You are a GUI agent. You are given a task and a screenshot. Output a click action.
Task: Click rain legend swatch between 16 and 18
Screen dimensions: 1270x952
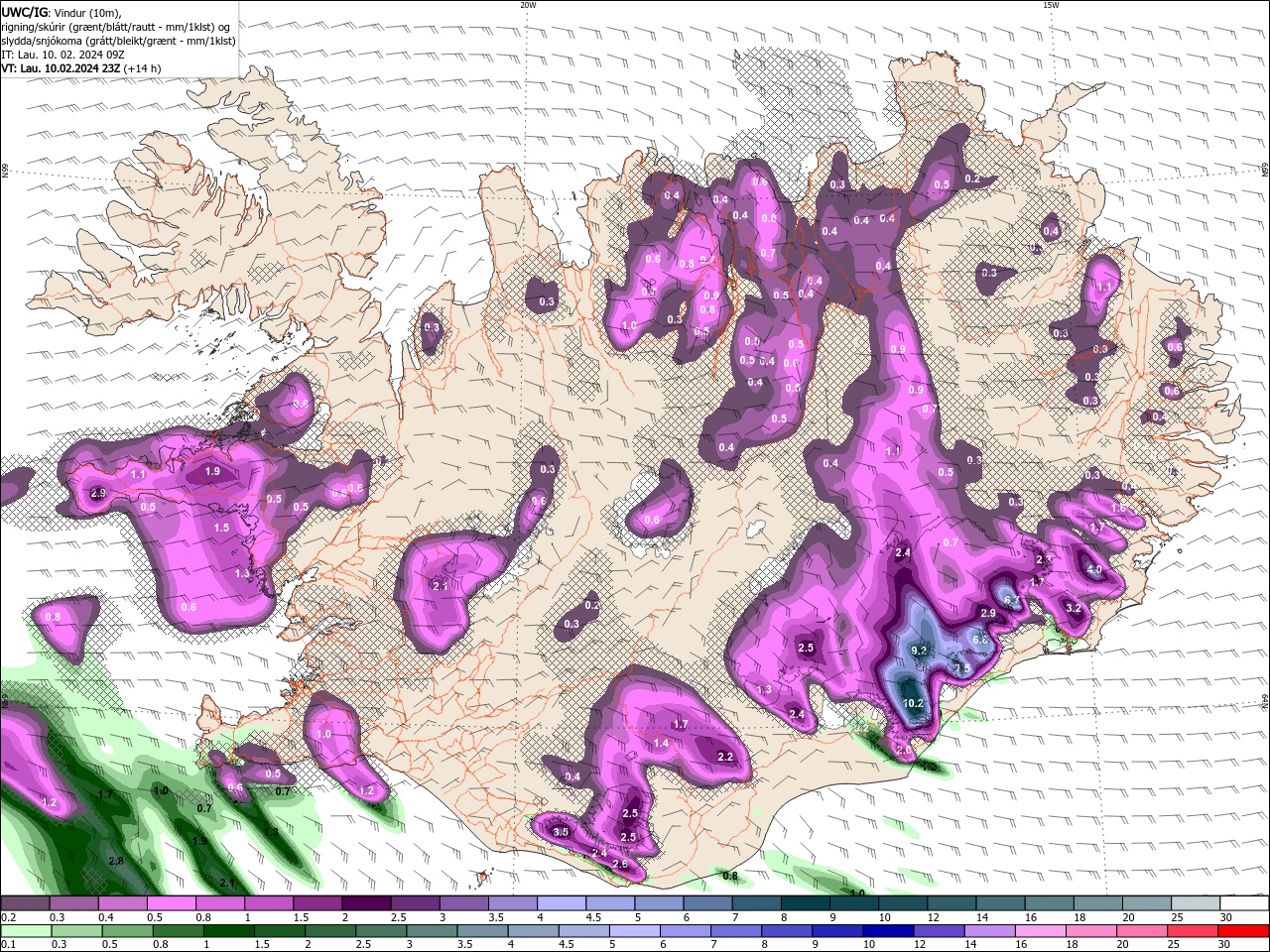tap(1041, 930)
